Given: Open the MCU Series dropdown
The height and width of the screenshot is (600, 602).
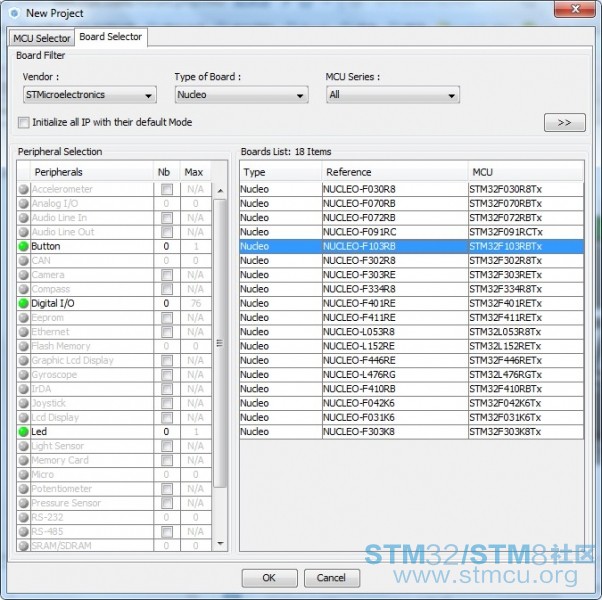Looking at the screenshot, I should 393,95.
